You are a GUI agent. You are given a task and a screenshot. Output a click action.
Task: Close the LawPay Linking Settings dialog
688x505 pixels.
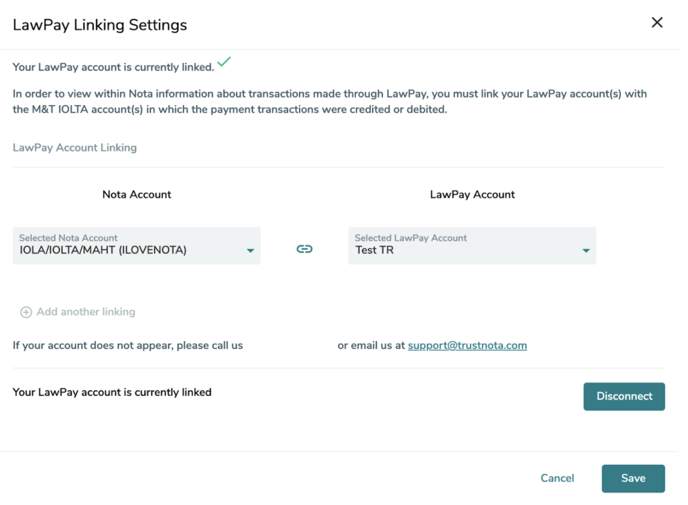pos(657,22)
